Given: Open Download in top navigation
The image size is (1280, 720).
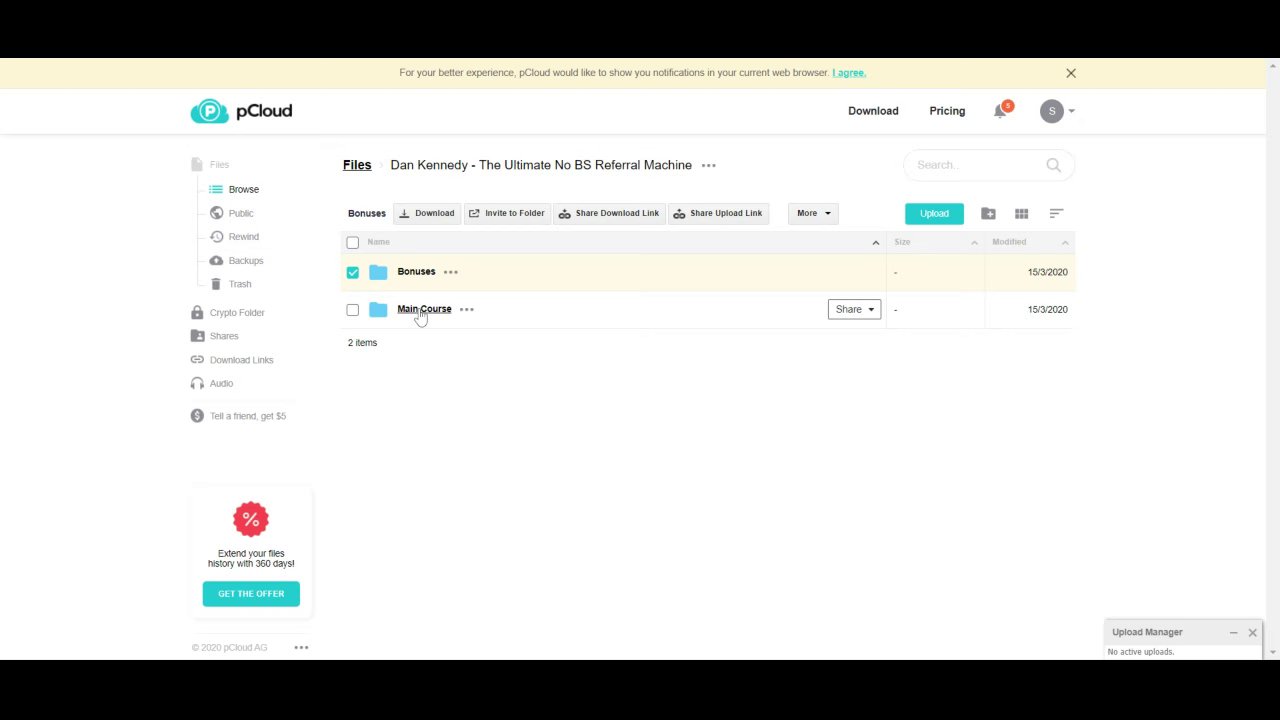Looking at the screenshot, I should coord(873,111).
